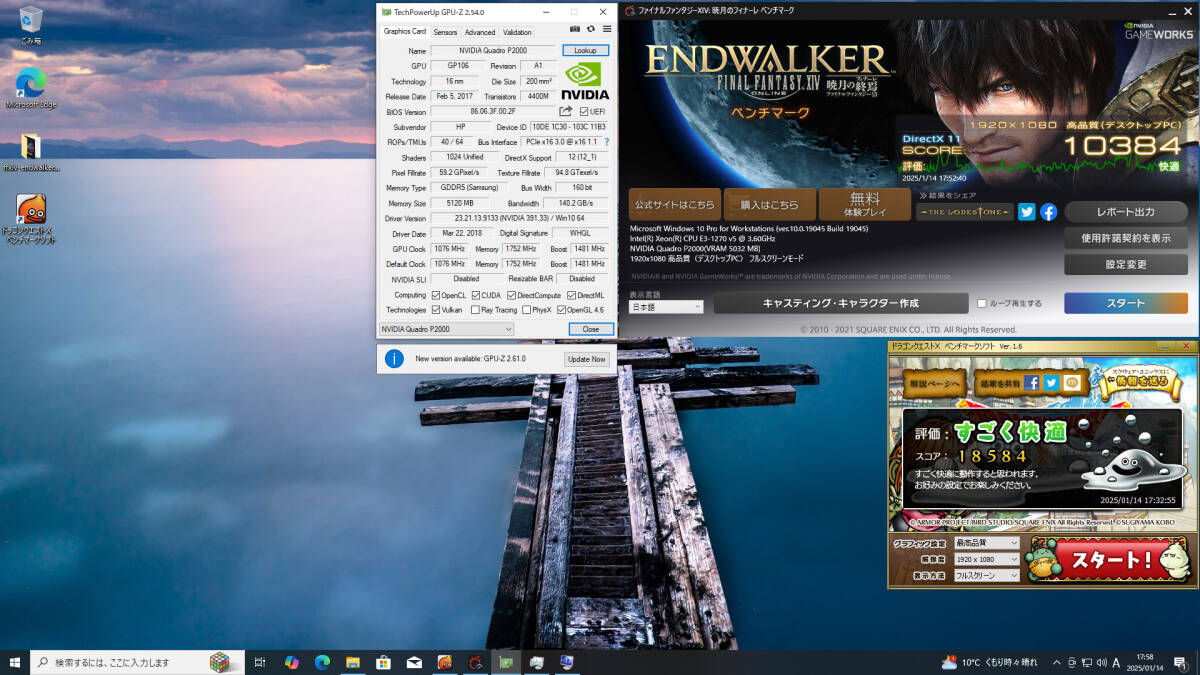This screenshot has height=675, width=1200.
Task: Open グラフィック設定 quality dropdown 最高品質
Action: click(x=986, y=543)
